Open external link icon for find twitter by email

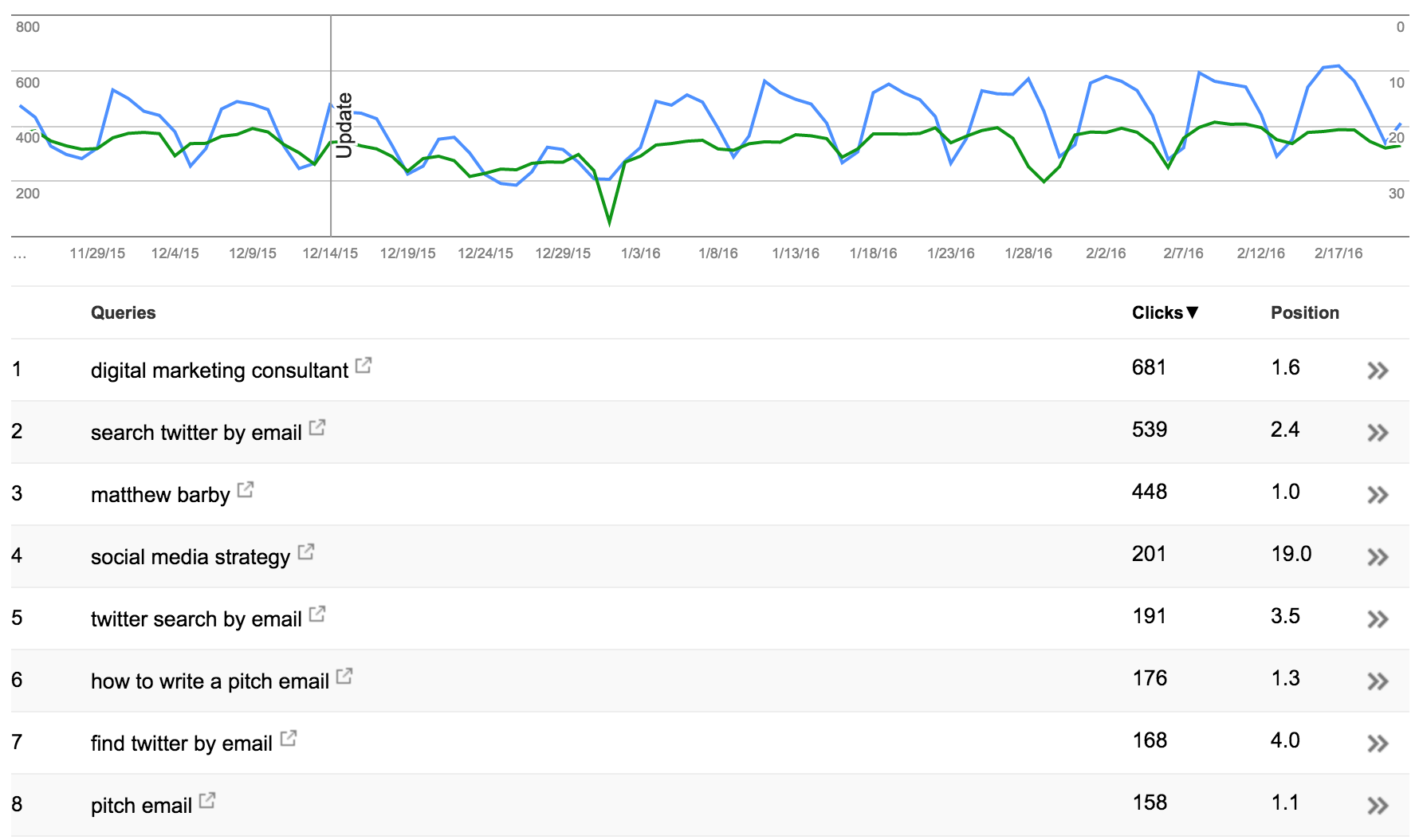[289, 738]
